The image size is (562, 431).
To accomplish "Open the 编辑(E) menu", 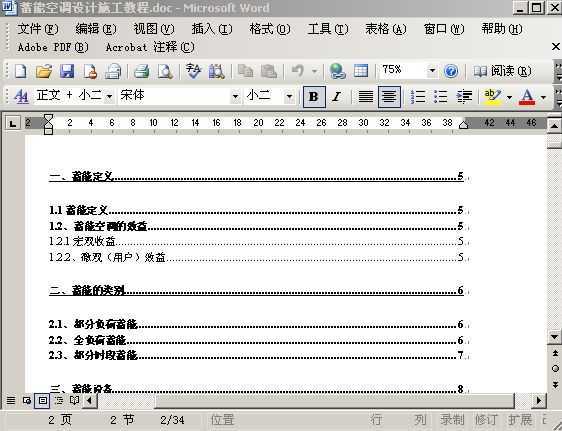I will pos(96,29).
